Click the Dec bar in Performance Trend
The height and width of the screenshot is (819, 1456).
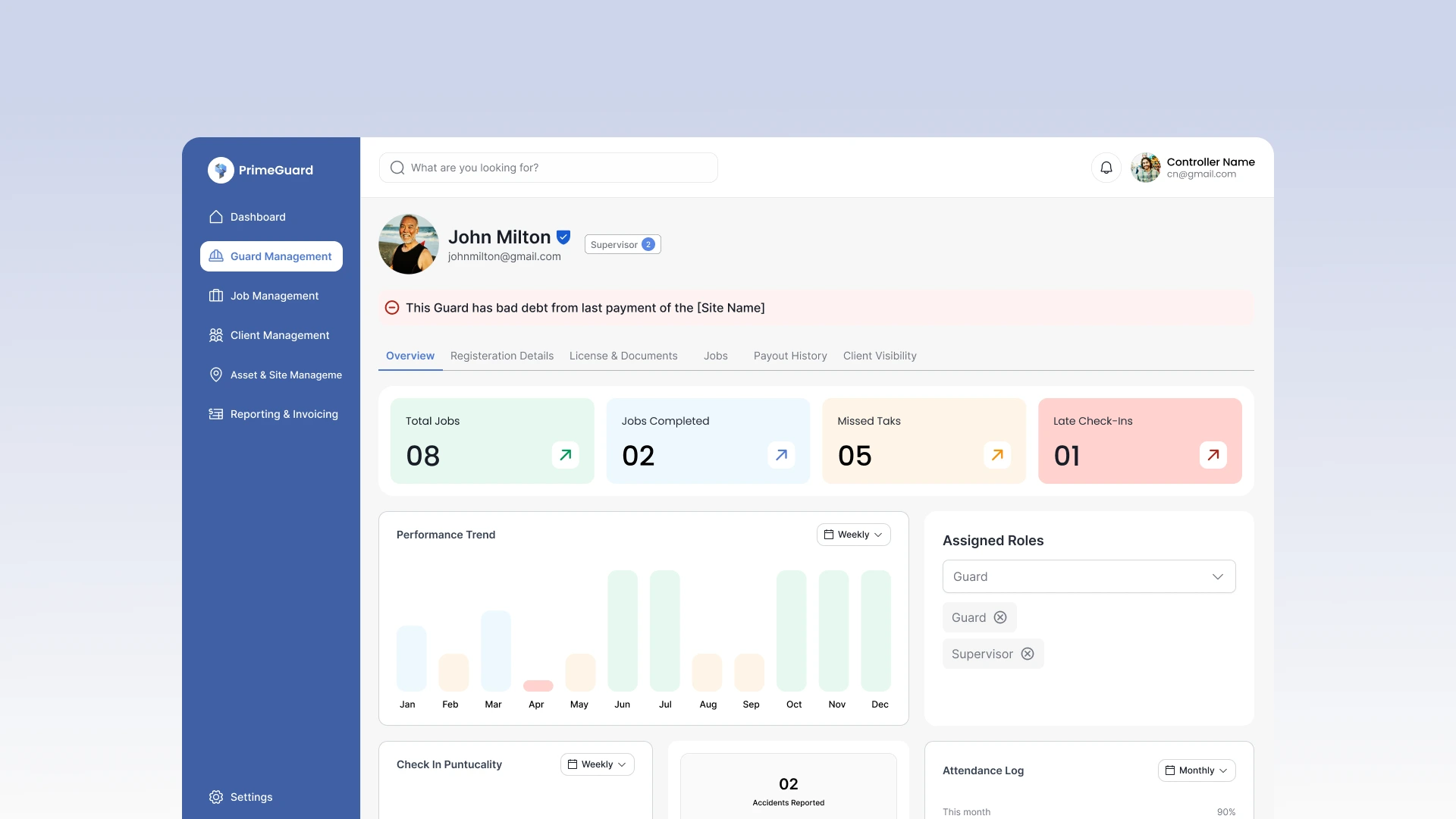tap(876, 631)
